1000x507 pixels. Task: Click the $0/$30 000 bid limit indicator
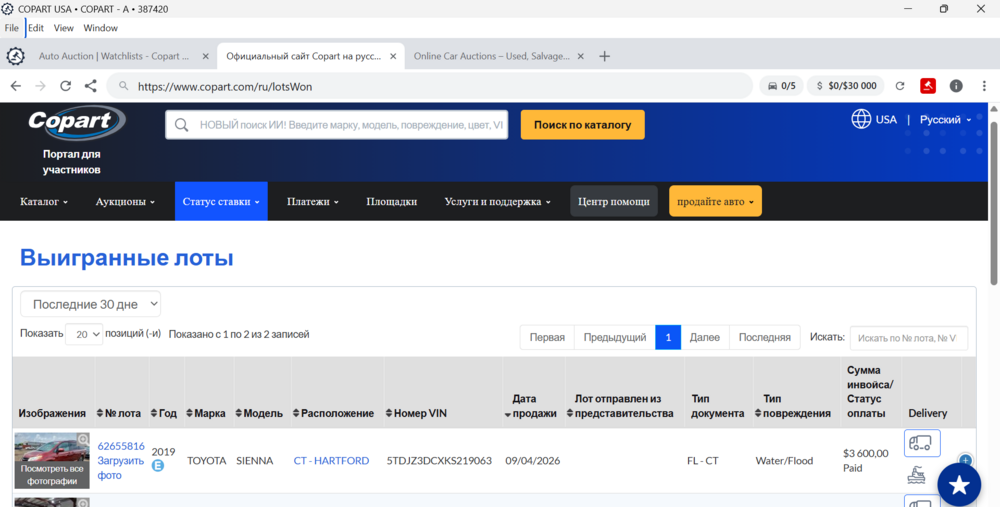[846, 86]
